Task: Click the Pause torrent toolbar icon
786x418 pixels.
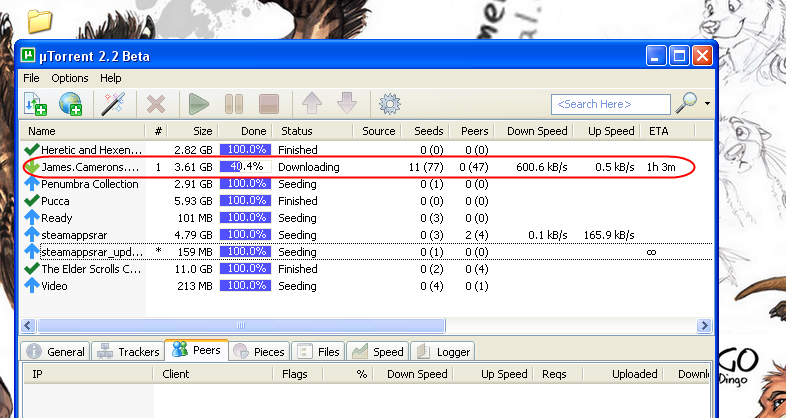Action: [x=234, y=104]
